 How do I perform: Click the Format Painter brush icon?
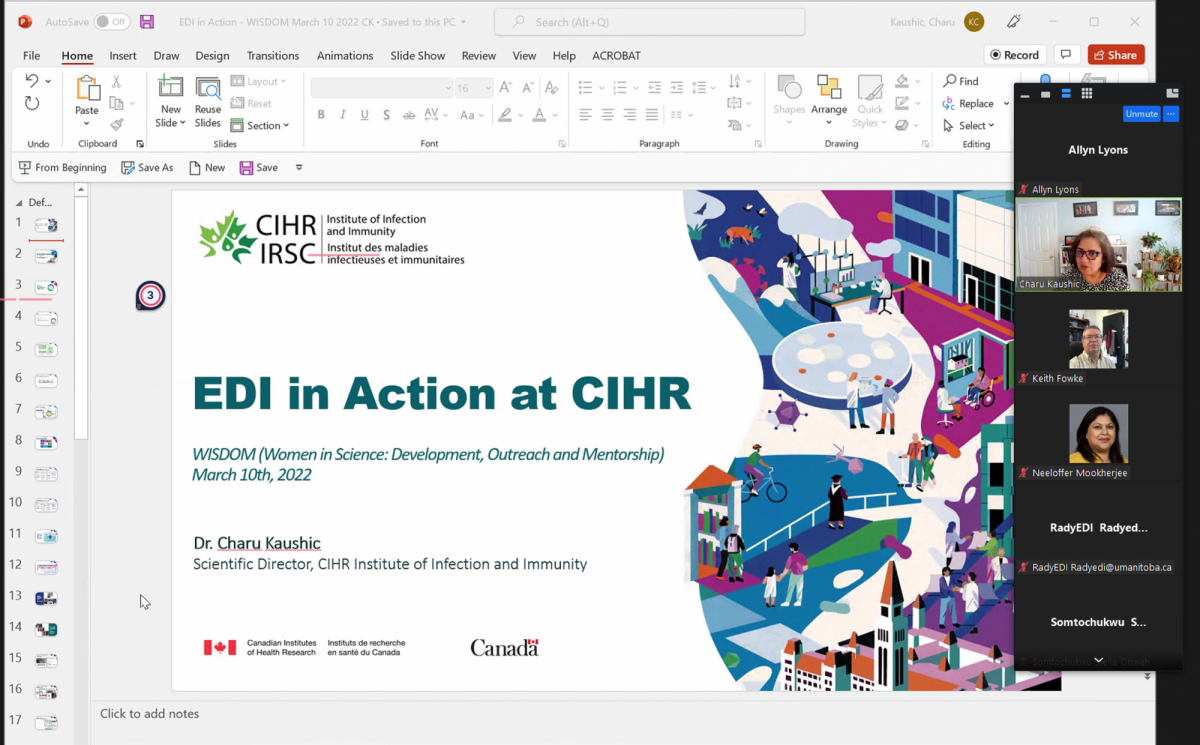[117, 125]
